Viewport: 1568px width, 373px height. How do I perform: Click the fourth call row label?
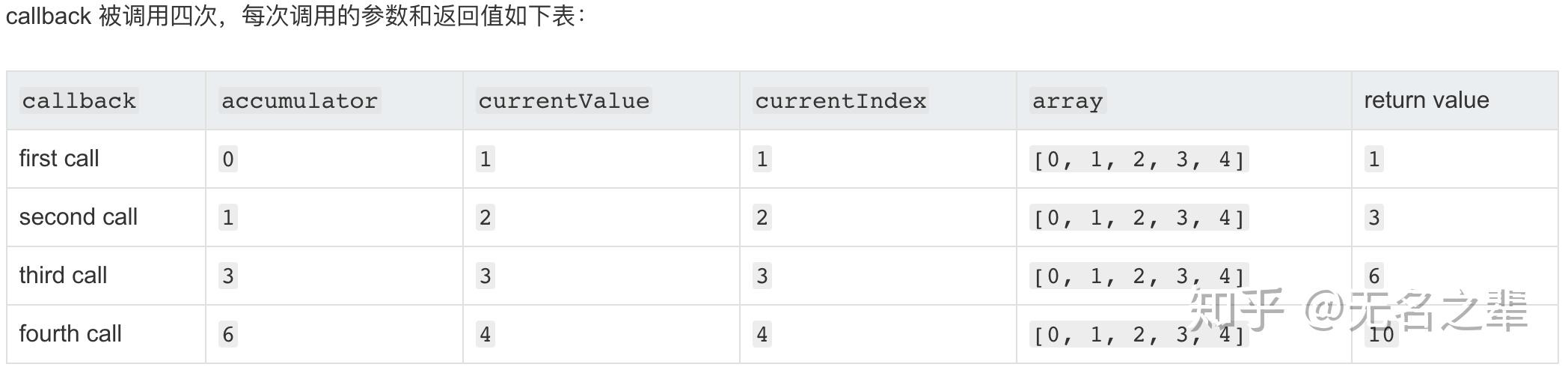pos(70,334)
